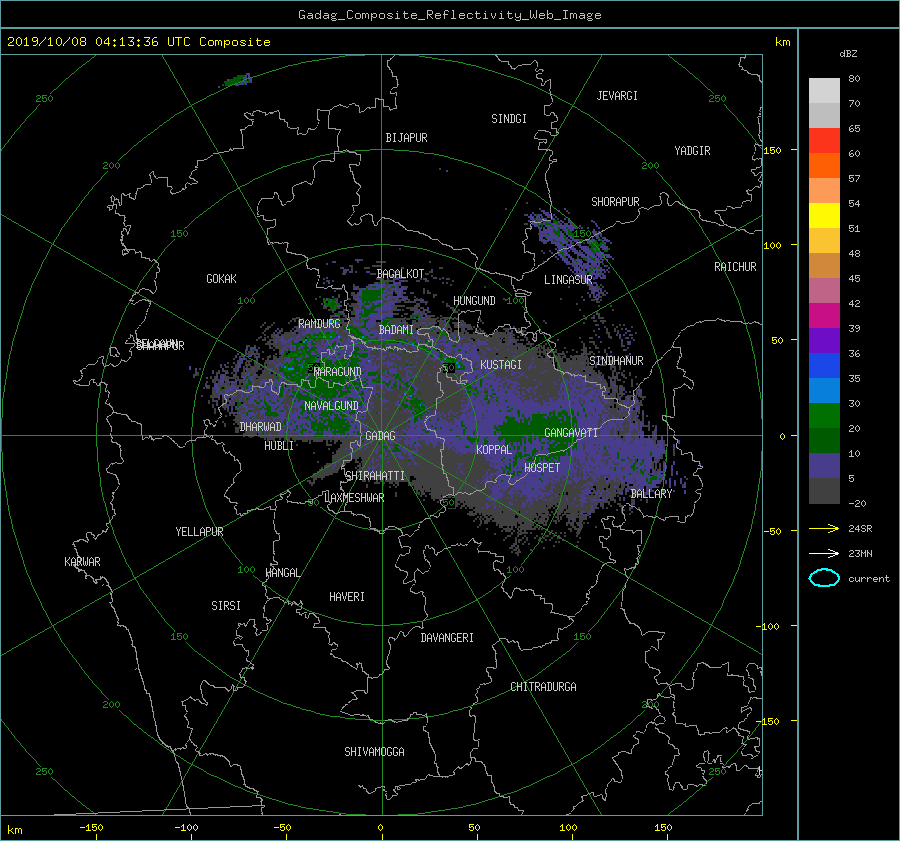Click the SINDHANUR city label
900x841 pixels.
point(616,361)
